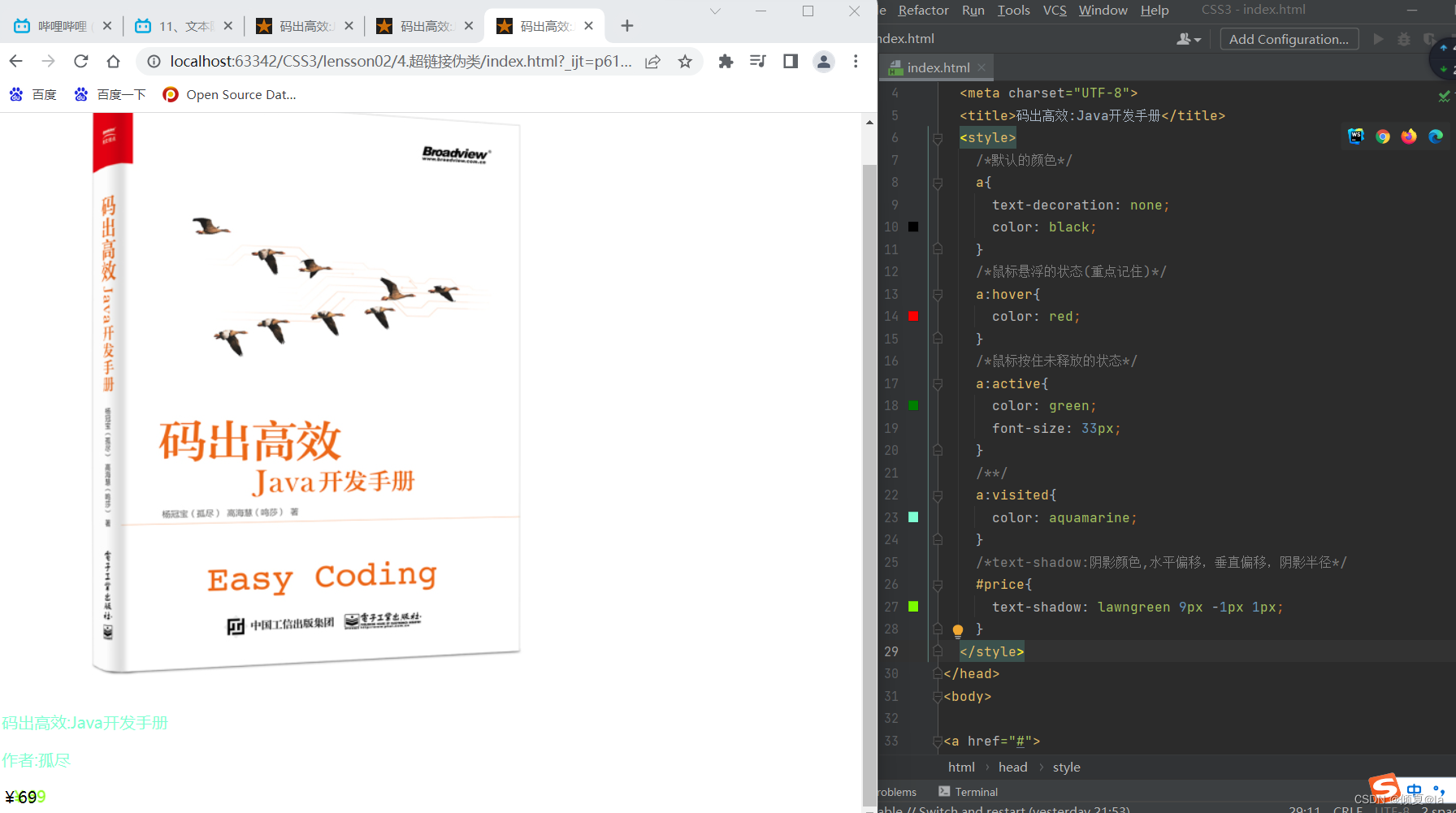Click the browser forward arrow
Viewport: 1456px width, 813px height.
49,62
